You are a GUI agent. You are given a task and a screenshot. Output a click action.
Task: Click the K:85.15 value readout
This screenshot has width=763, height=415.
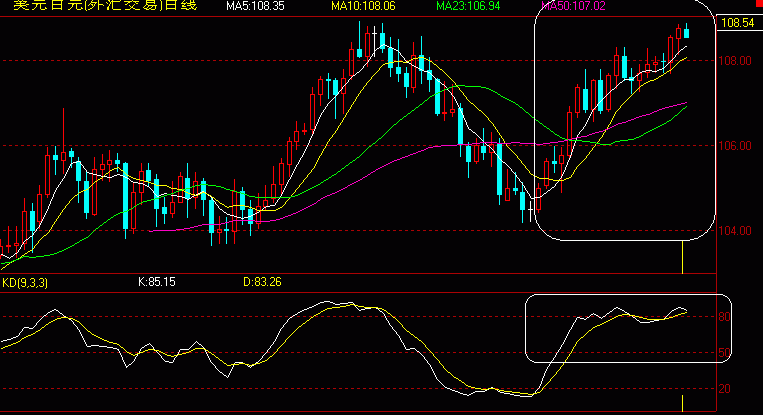[x=157, y=282]
